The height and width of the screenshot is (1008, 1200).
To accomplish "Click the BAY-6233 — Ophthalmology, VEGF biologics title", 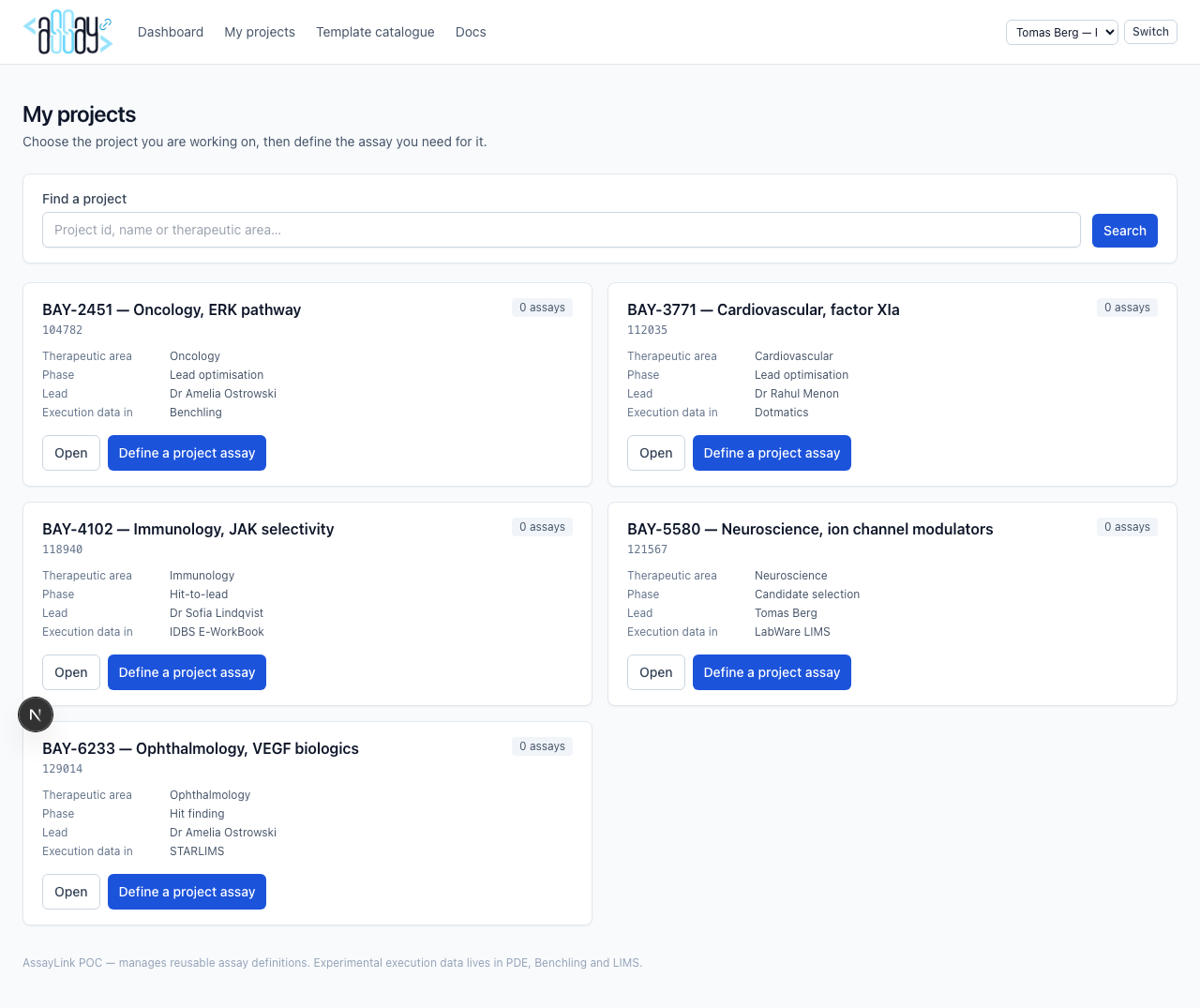I will point(201,748).
